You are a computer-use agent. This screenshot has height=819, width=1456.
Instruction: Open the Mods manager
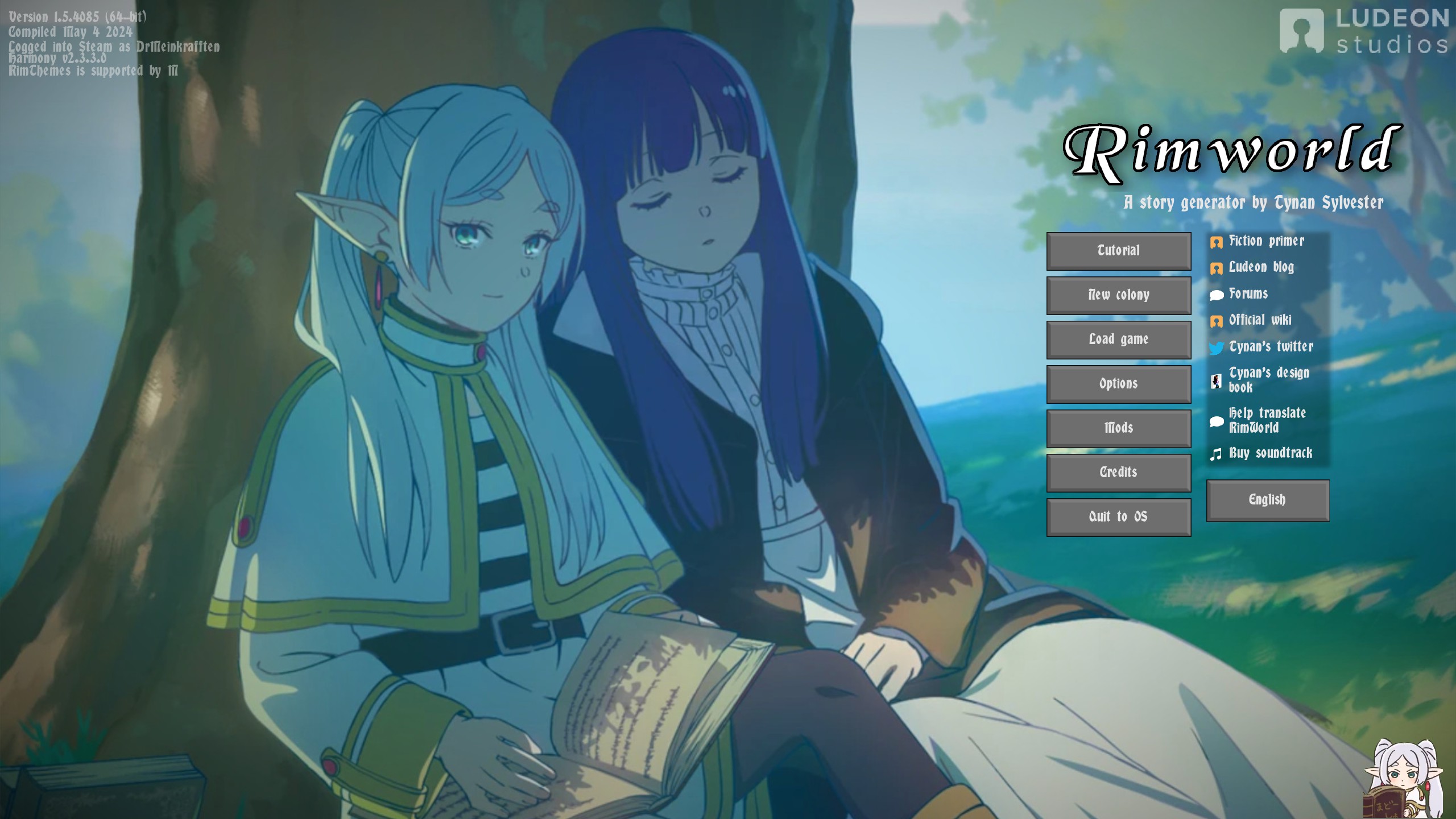point(1118,428)
